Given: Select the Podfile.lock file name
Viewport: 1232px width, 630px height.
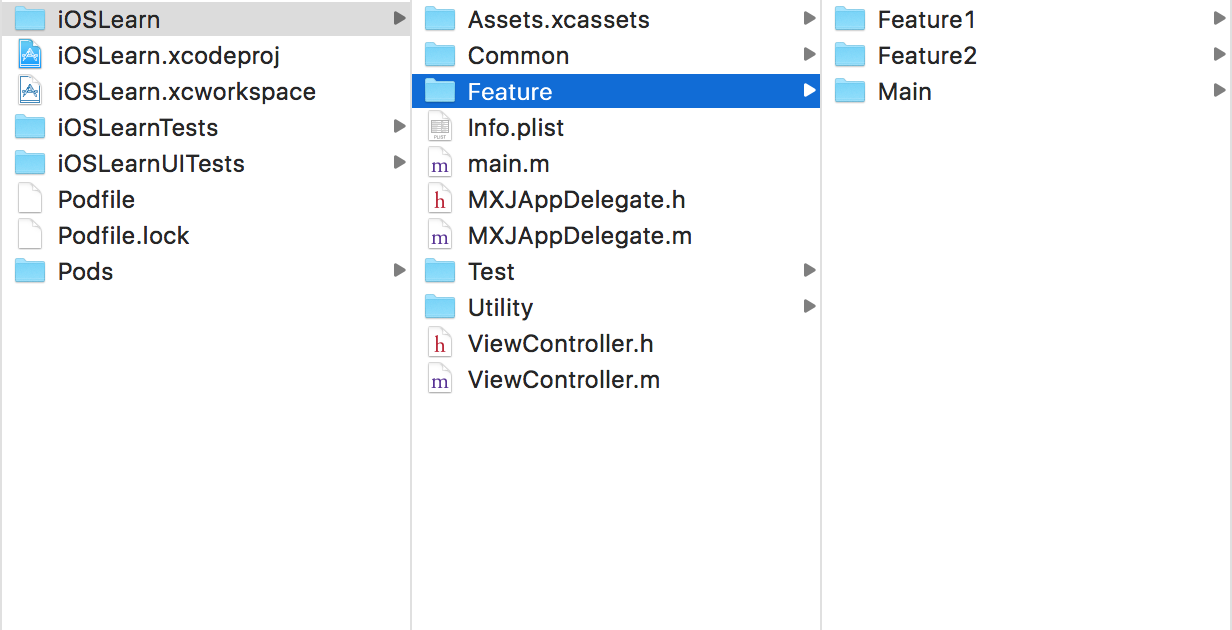Looking at the screenshot, I should pyautogui.click(x=123, y=236).
